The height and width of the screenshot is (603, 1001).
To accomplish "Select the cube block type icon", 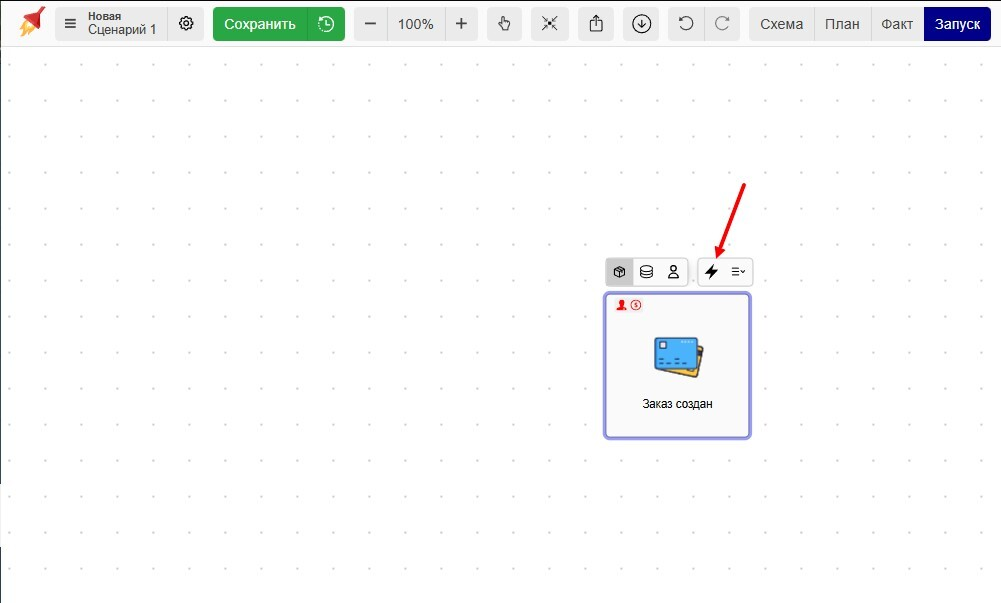I will tap(619, 272).
